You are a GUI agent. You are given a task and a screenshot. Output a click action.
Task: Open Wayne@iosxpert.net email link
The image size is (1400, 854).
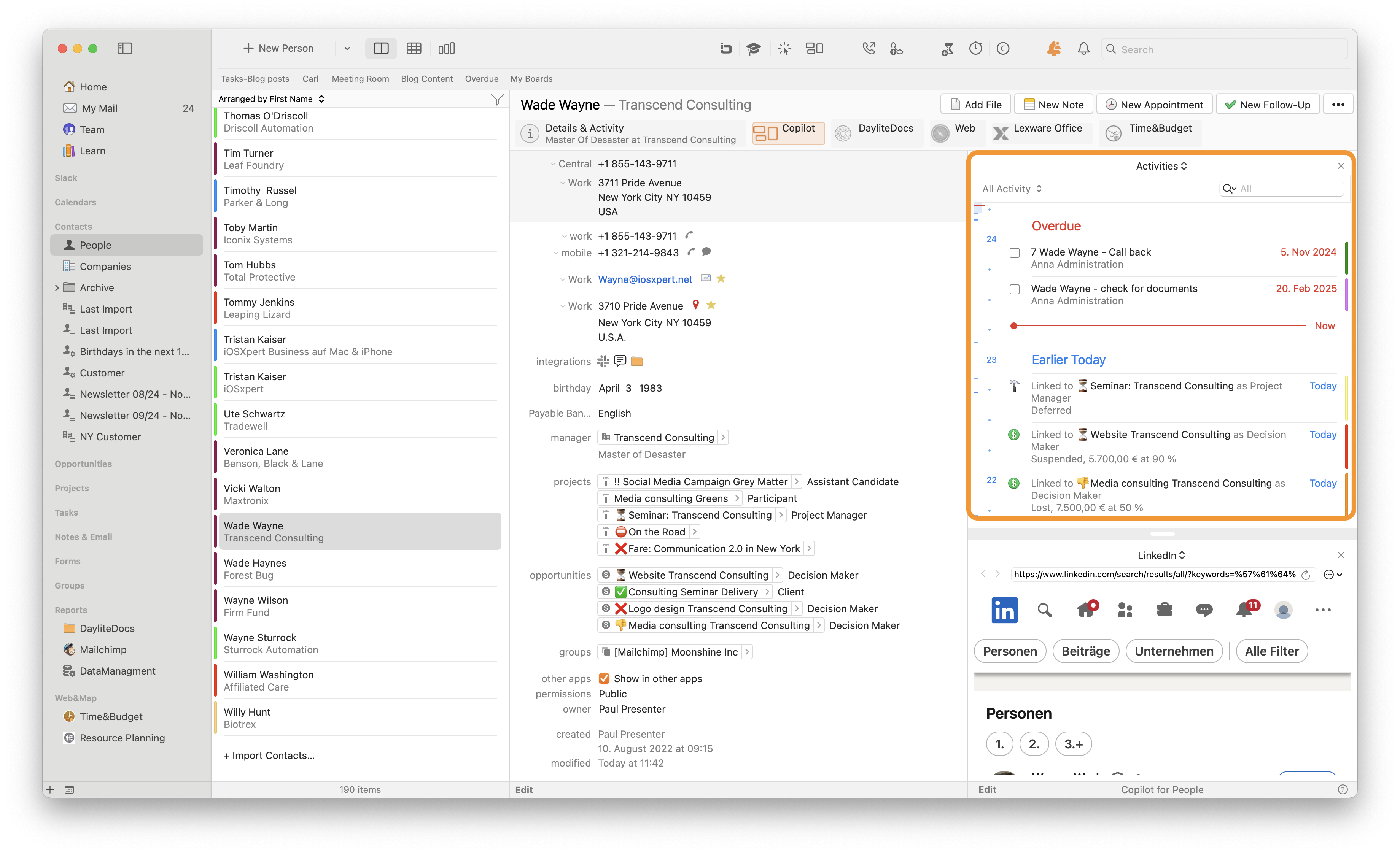(x=645, y=279)
